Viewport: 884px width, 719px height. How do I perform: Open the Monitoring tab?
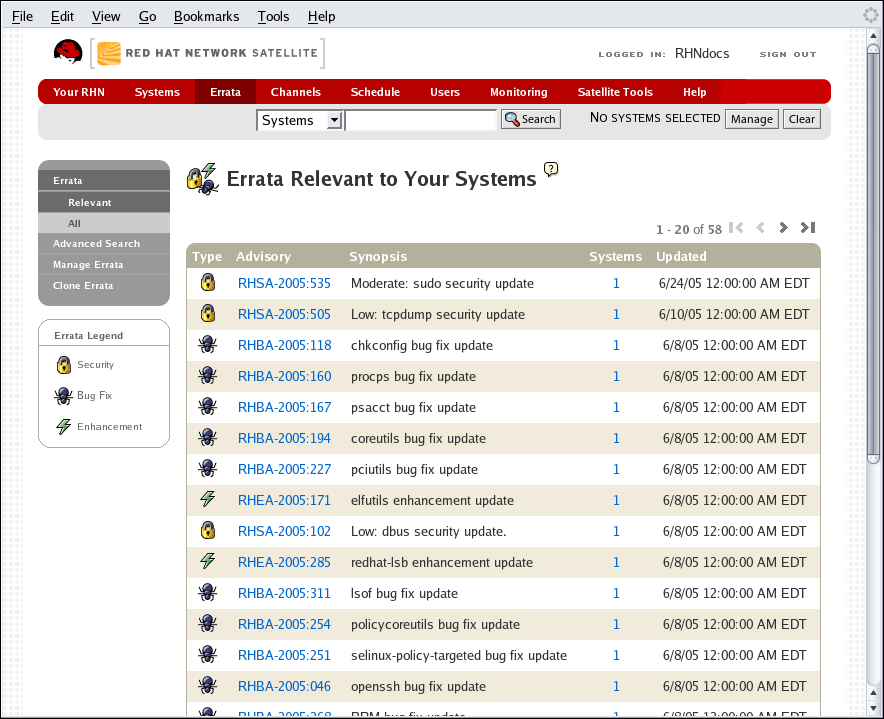click(x=518, y=92)
